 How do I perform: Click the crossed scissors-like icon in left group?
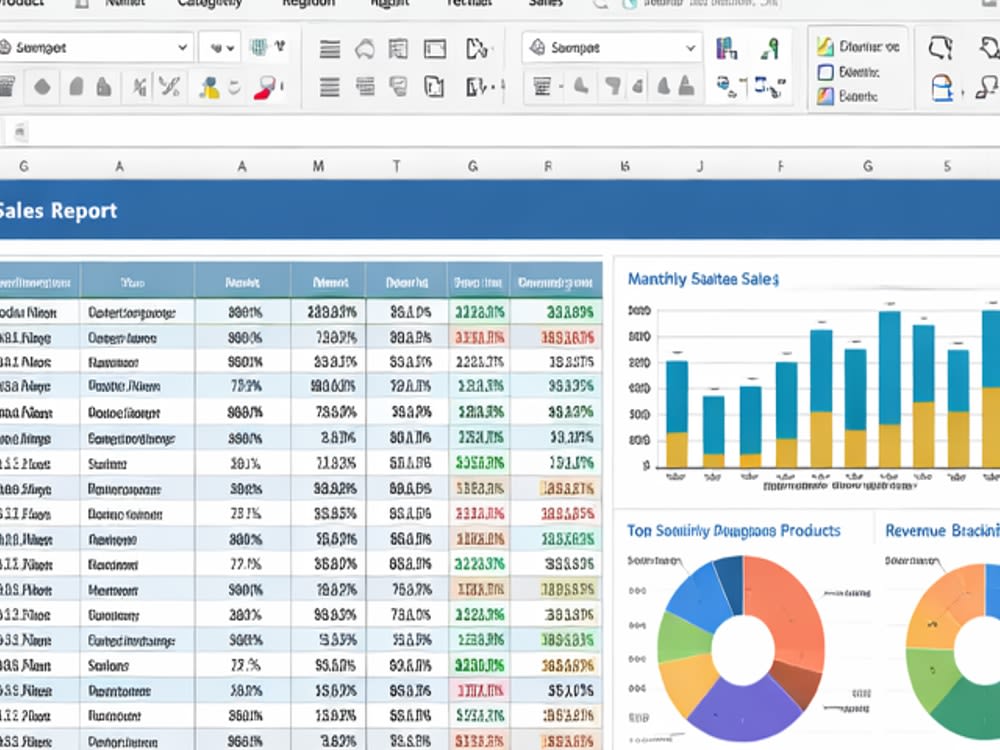coord(169,87)
